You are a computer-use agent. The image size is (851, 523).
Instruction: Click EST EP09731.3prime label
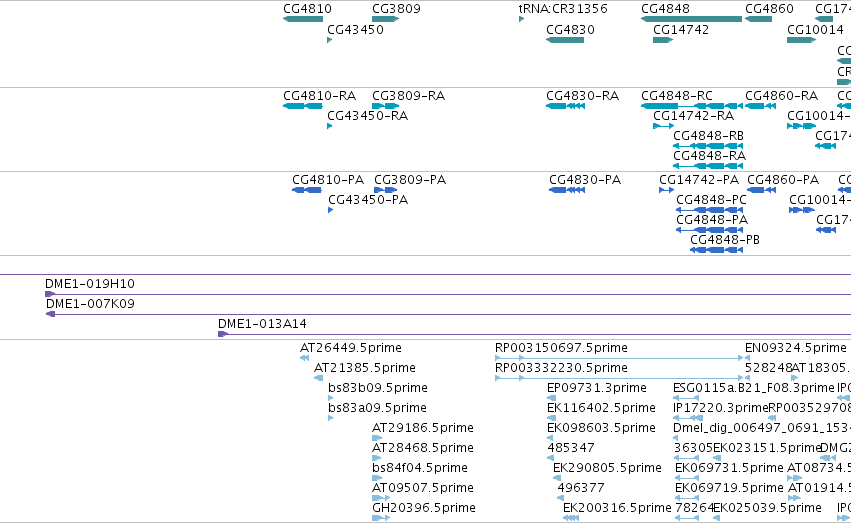(x=597, y=388)
